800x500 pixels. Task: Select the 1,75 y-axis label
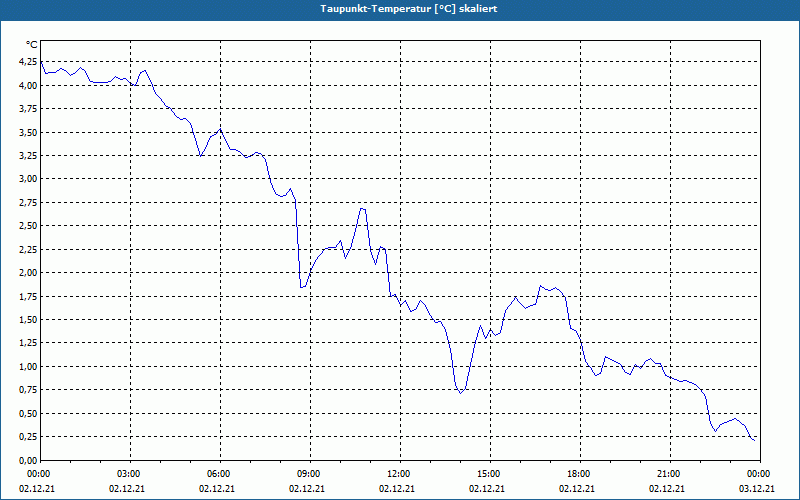point(28,296)
